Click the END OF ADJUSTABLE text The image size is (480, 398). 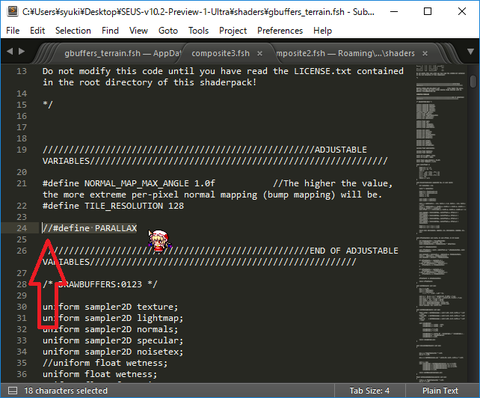pos(354,251)
